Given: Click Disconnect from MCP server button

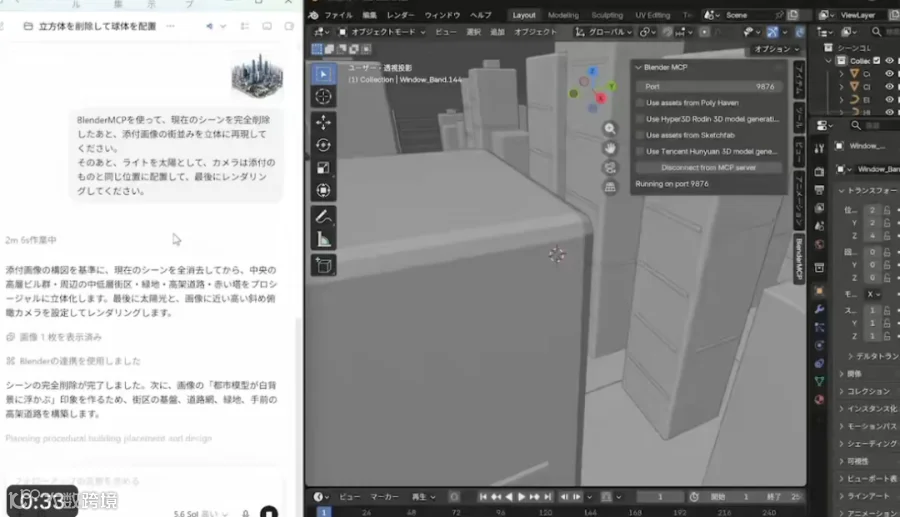Looking at the screenshot, I should [708, 168].
